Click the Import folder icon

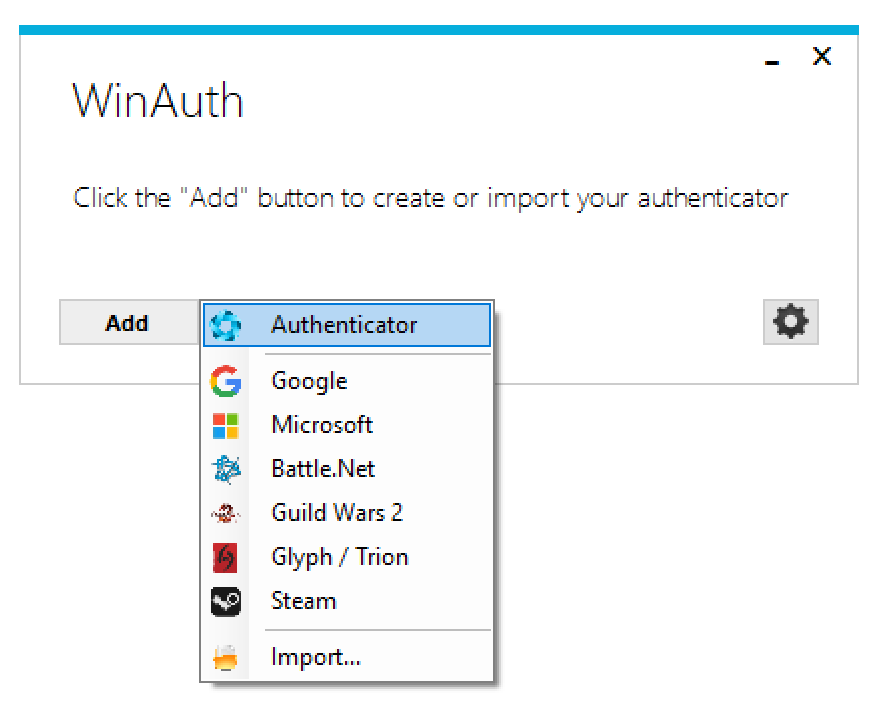coord(226,657)
